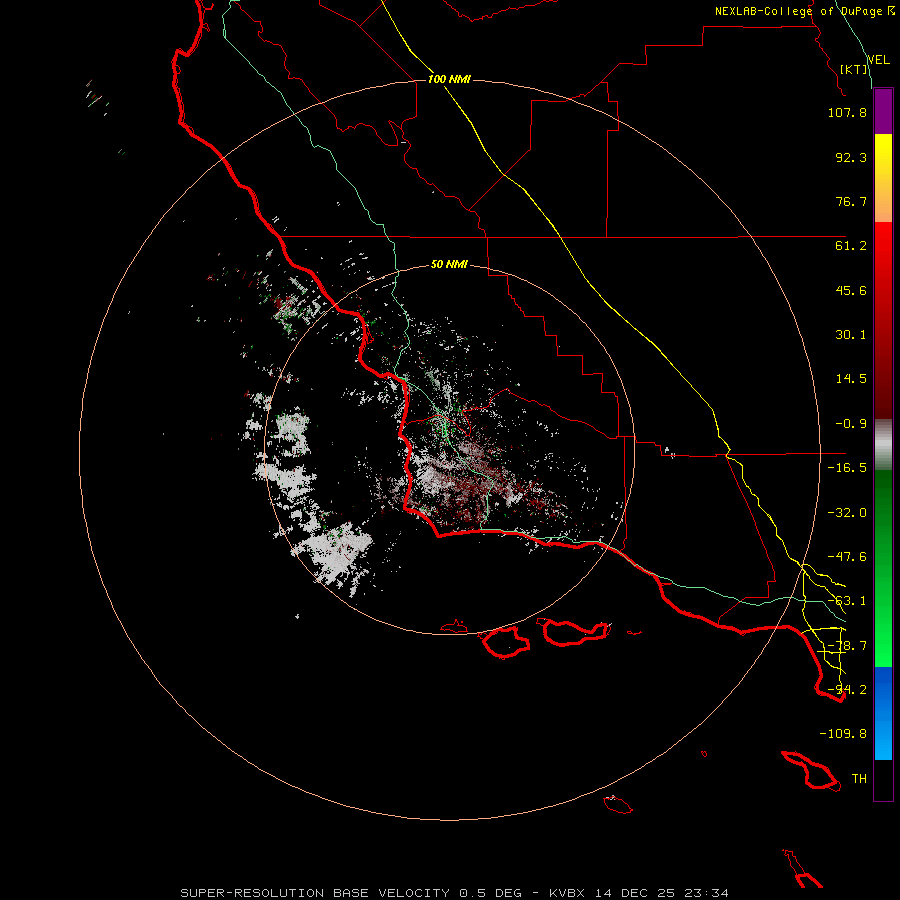Image resolution: width=900 pixels, height=900 pixels.
Task: Click the -47.6 velocity scale value
Action: coord(847,557)
